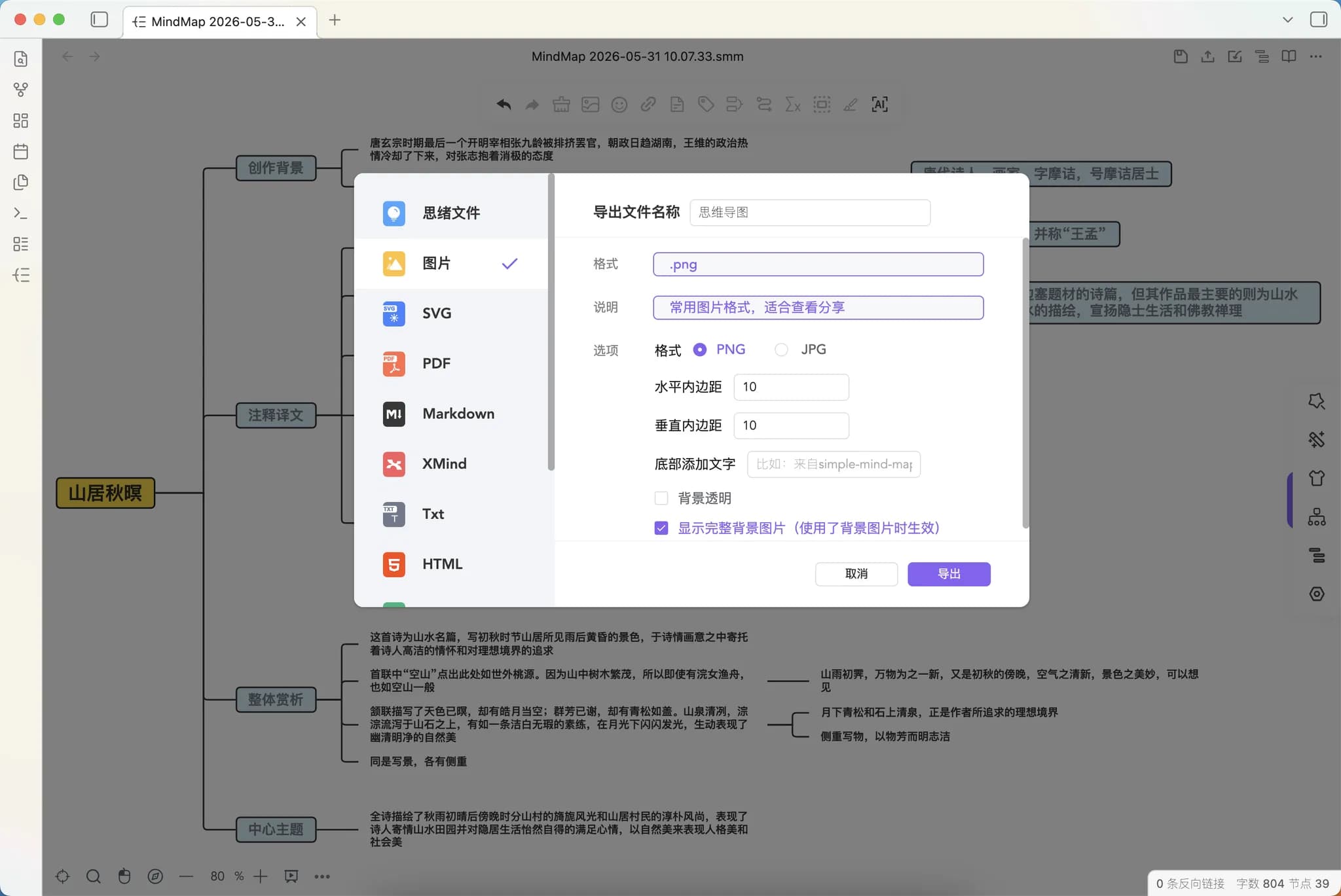Click the AI toolbar icon
This screenshot has width=1341, height=896.
point(879,105)
